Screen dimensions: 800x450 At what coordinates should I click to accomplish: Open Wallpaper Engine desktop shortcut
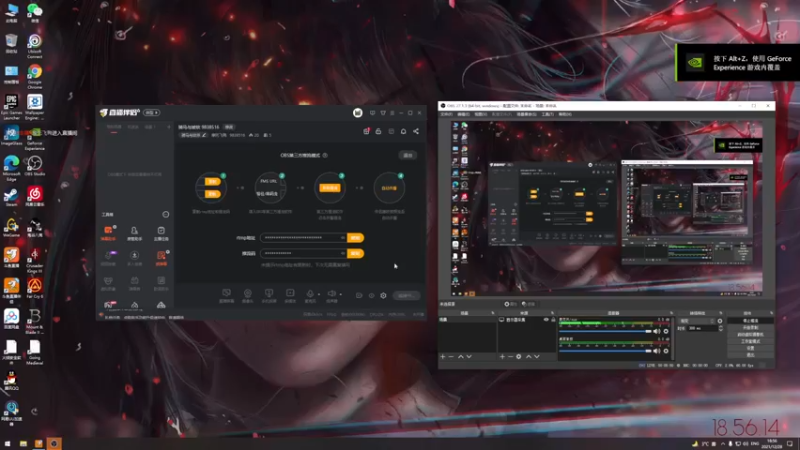[x=35, y=106]
